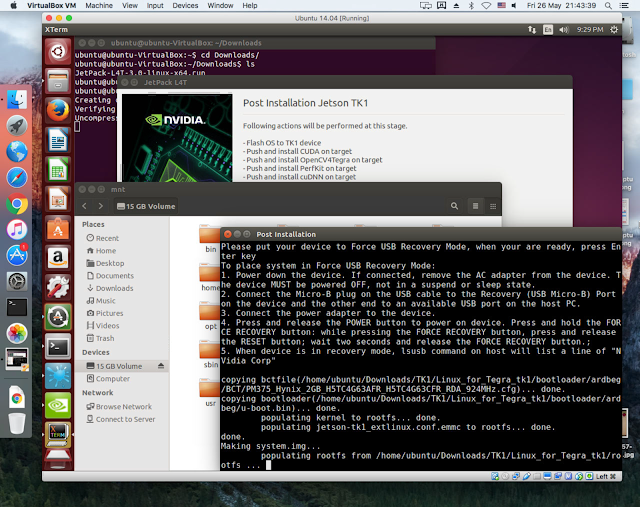Image resolution: width=640 pixels, height=507 pixels.
Task: Click the bin folder in file manager
Action: click(x=210, y=239)
